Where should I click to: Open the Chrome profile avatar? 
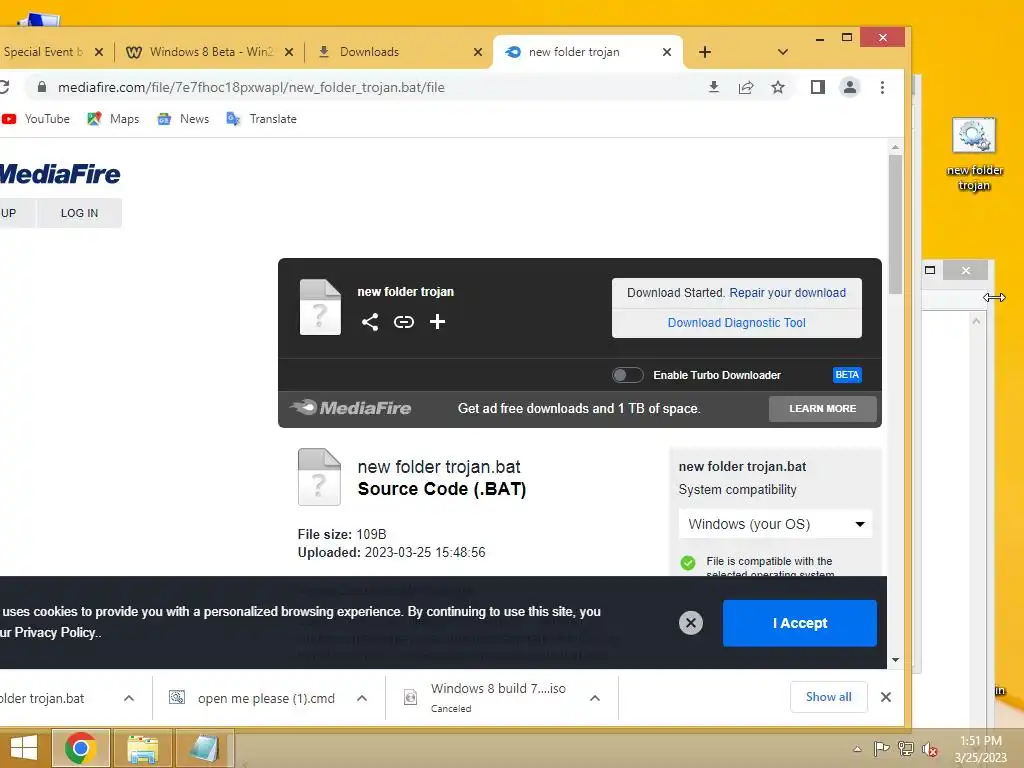[850, 87]
